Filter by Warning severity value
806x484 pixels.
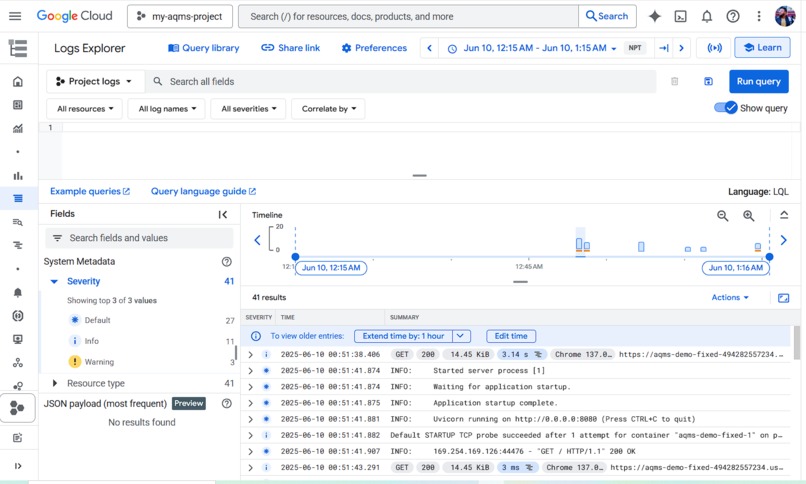coord(99,362)
